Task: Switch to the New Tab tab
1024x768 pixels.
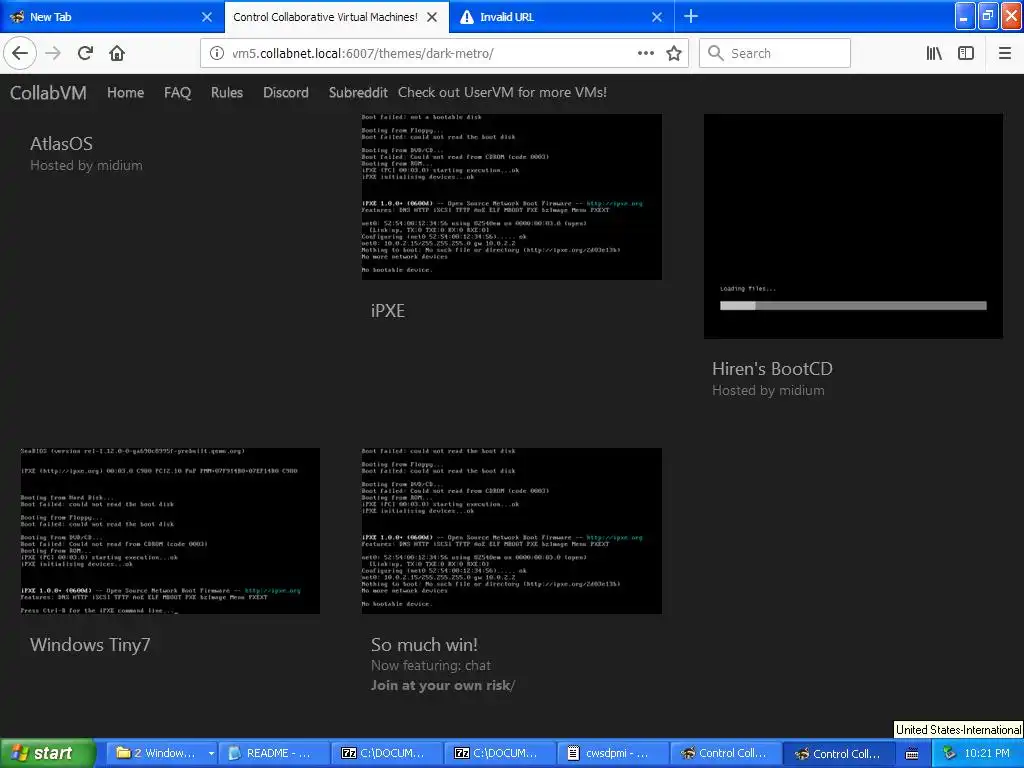Action: click(112, 16)
